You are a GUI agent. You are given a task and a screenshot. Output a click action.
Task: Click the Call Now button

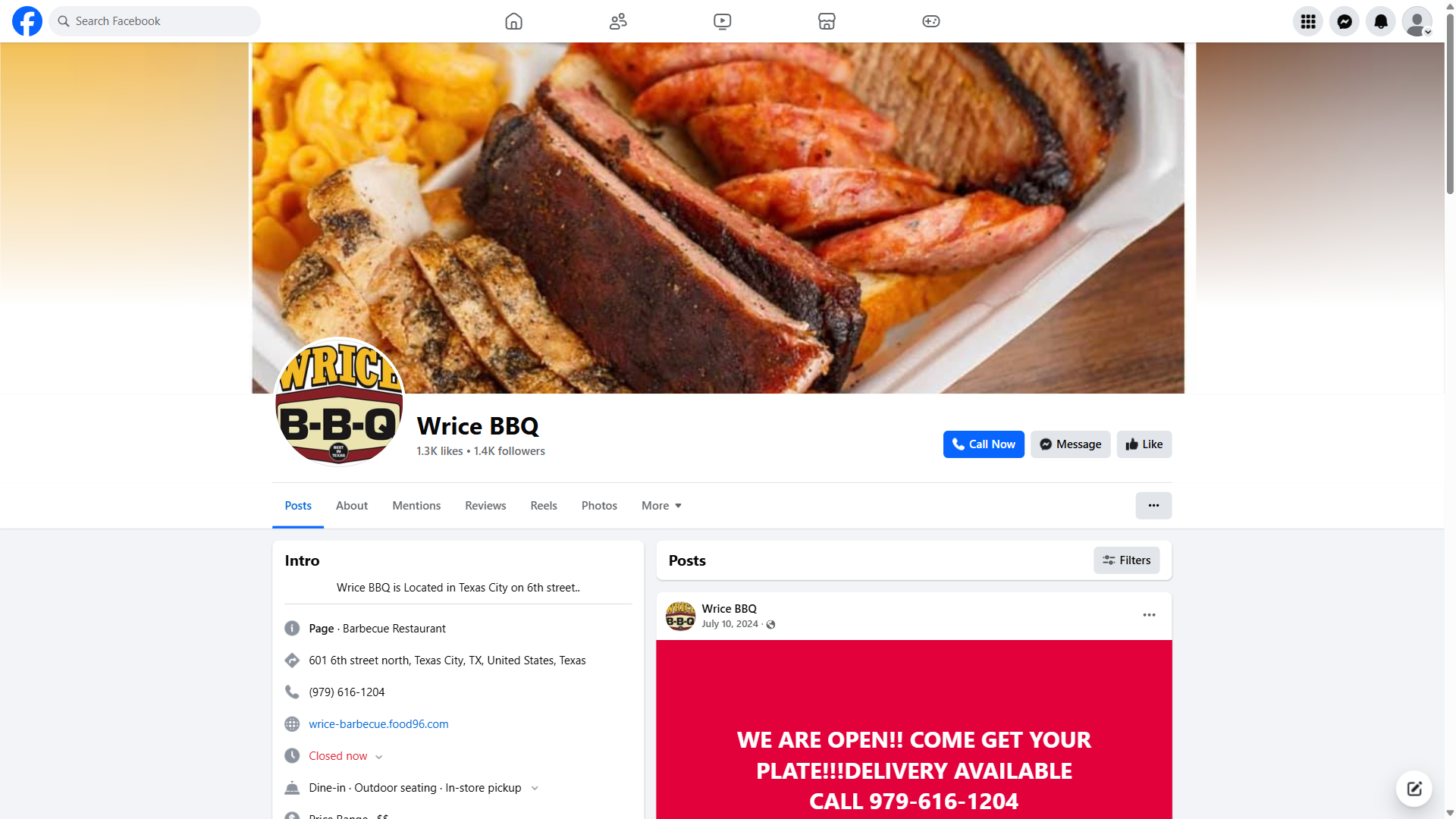[984, 444]
